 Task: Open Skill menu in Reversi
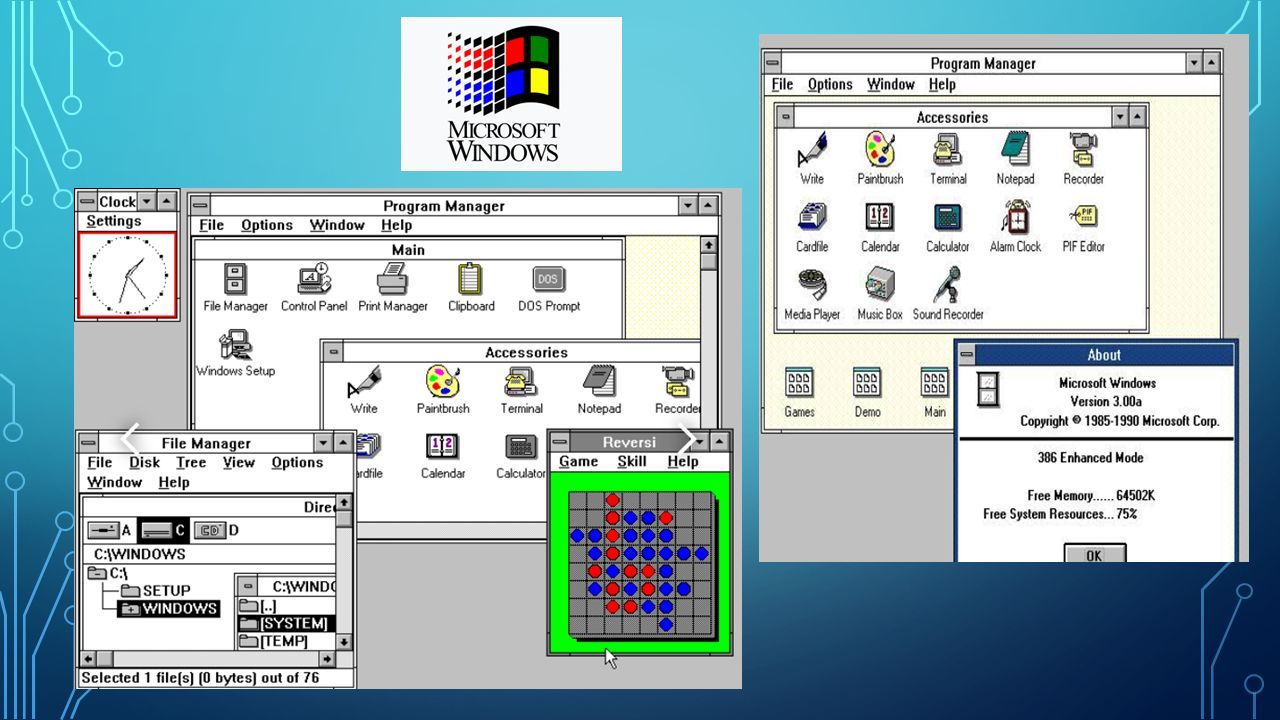point(632,462)
